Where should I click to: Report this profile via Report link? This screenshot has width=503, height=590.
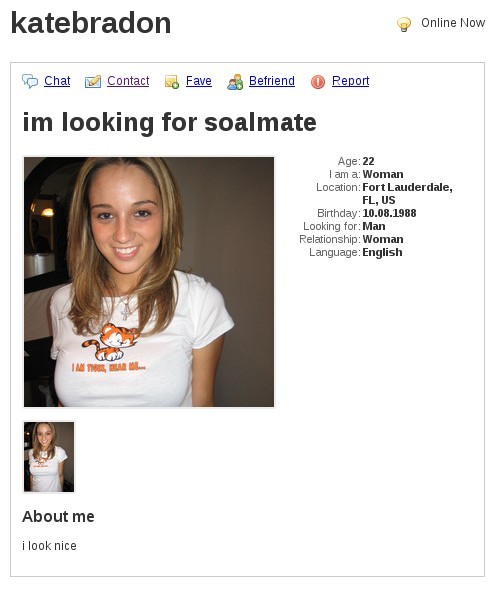tap(351, 81)
